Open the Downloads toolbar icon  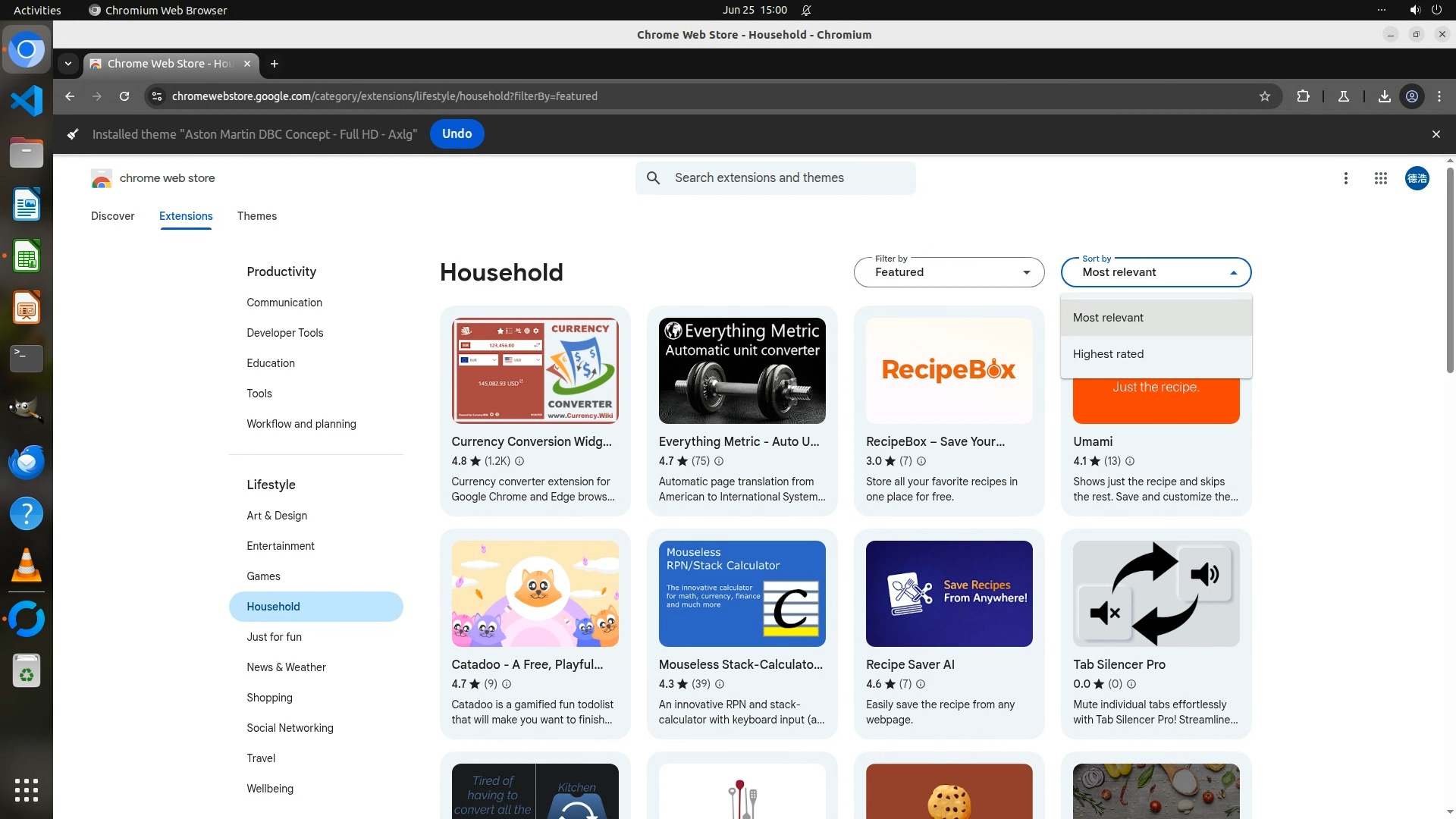coord(1384,96)
